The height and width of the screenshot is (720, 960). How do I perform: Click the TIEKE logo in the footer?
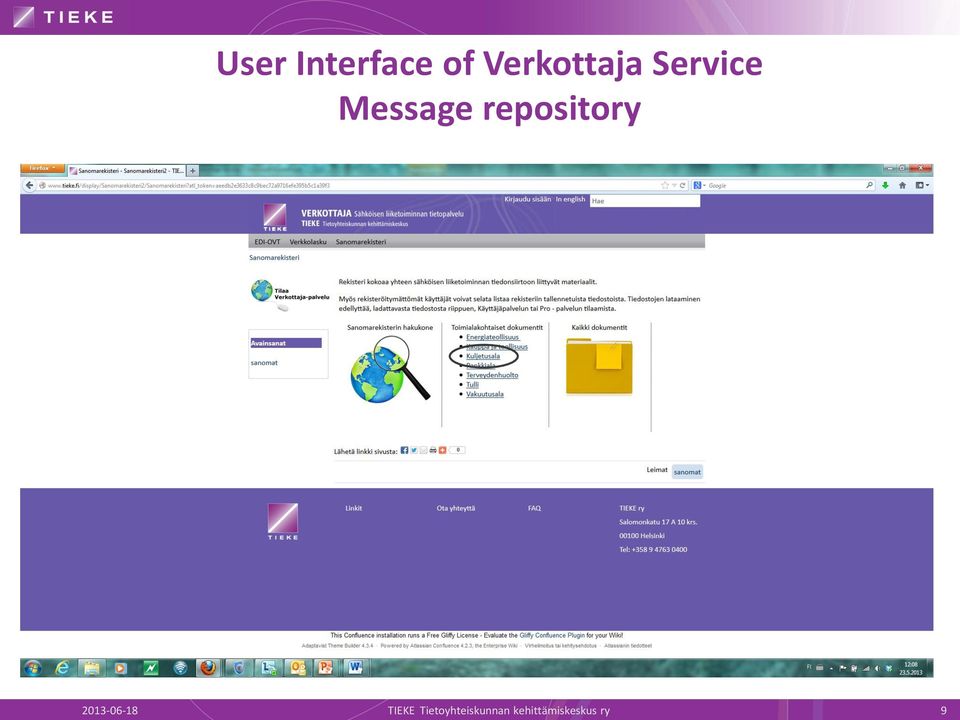point(283,521)
